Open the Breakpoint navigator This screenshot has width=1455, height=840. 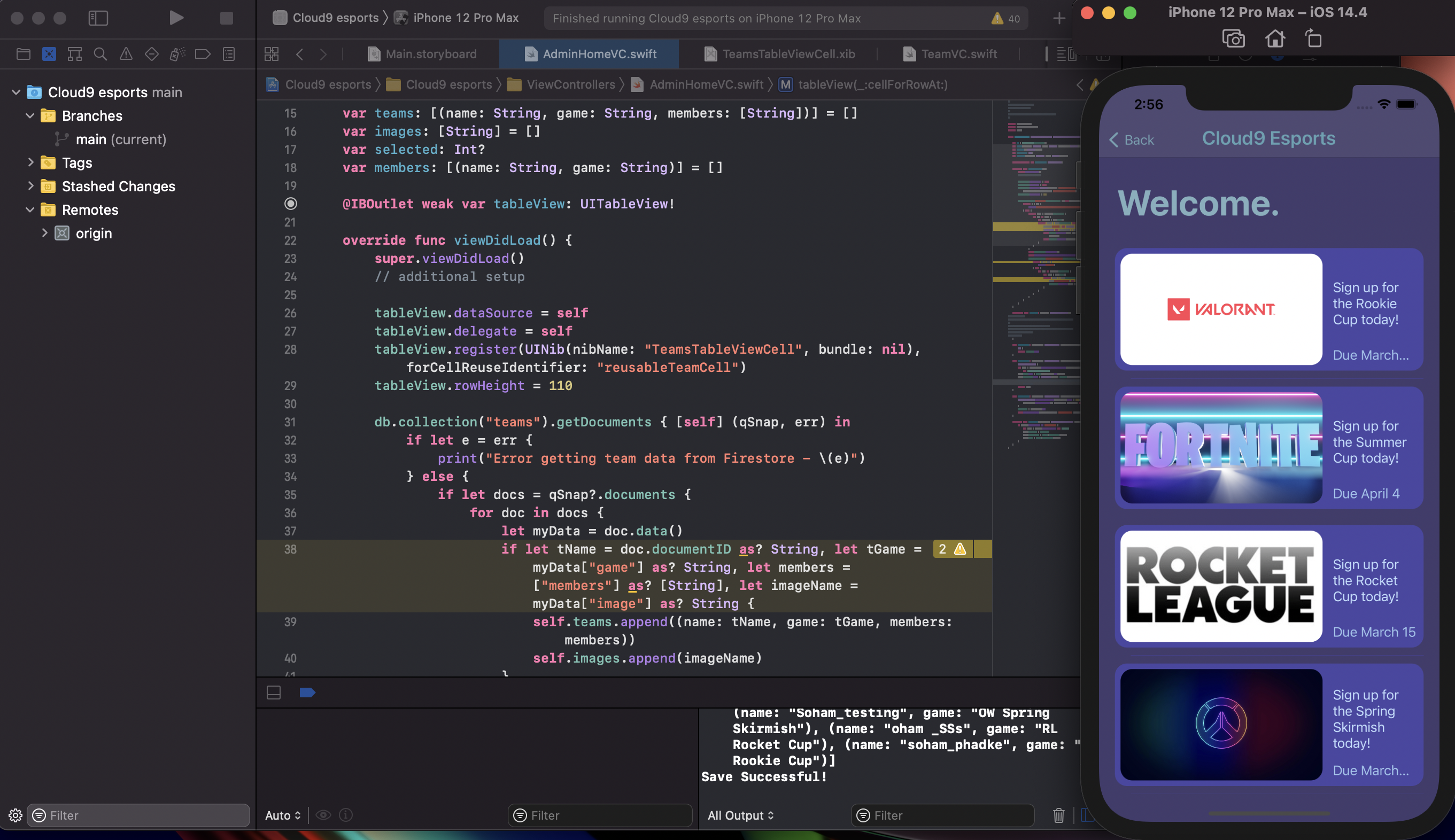tap(203, 54)
